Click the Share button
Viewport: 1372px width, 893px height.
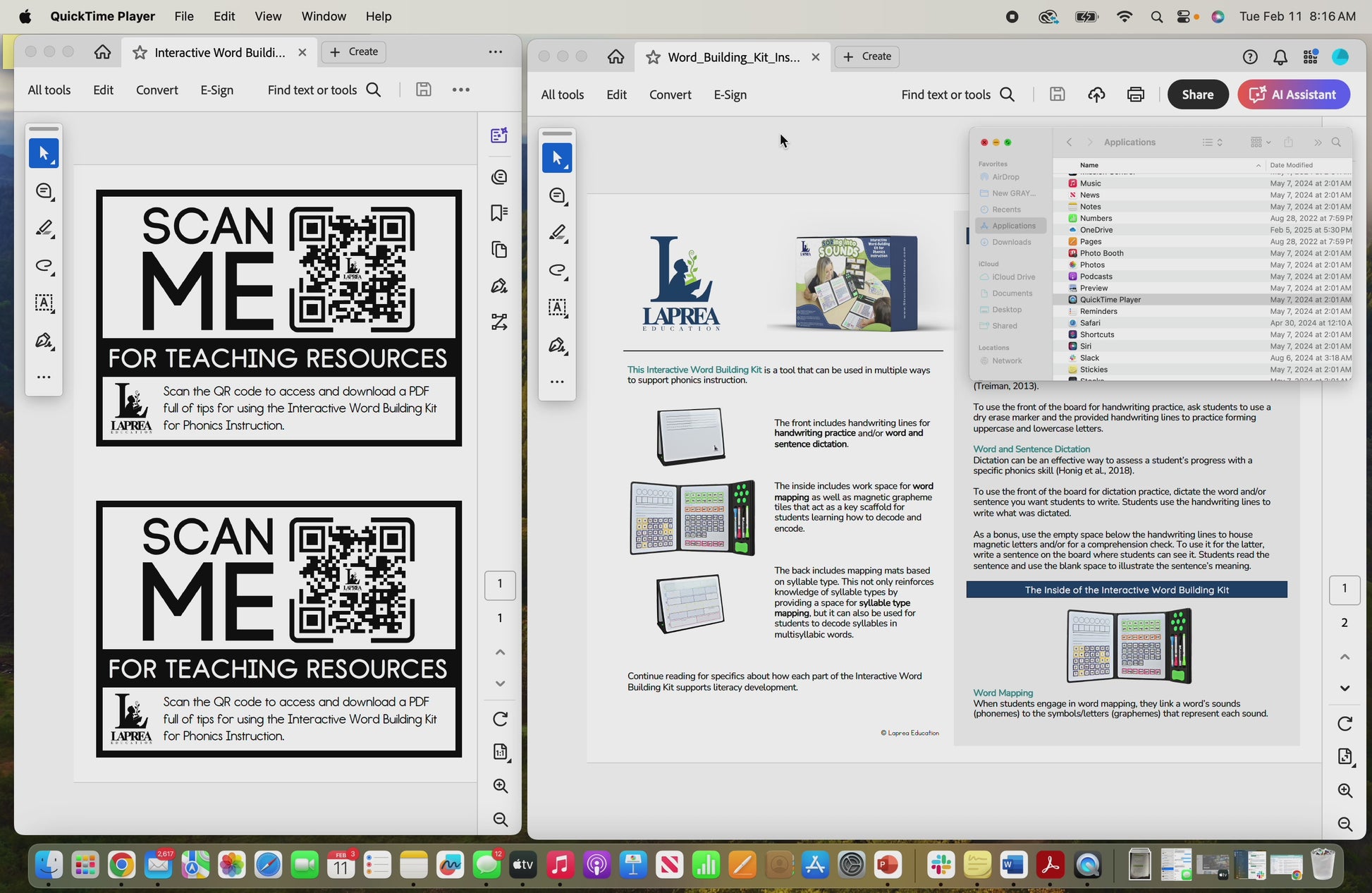pyautogui.click(x=1197, y=95)
